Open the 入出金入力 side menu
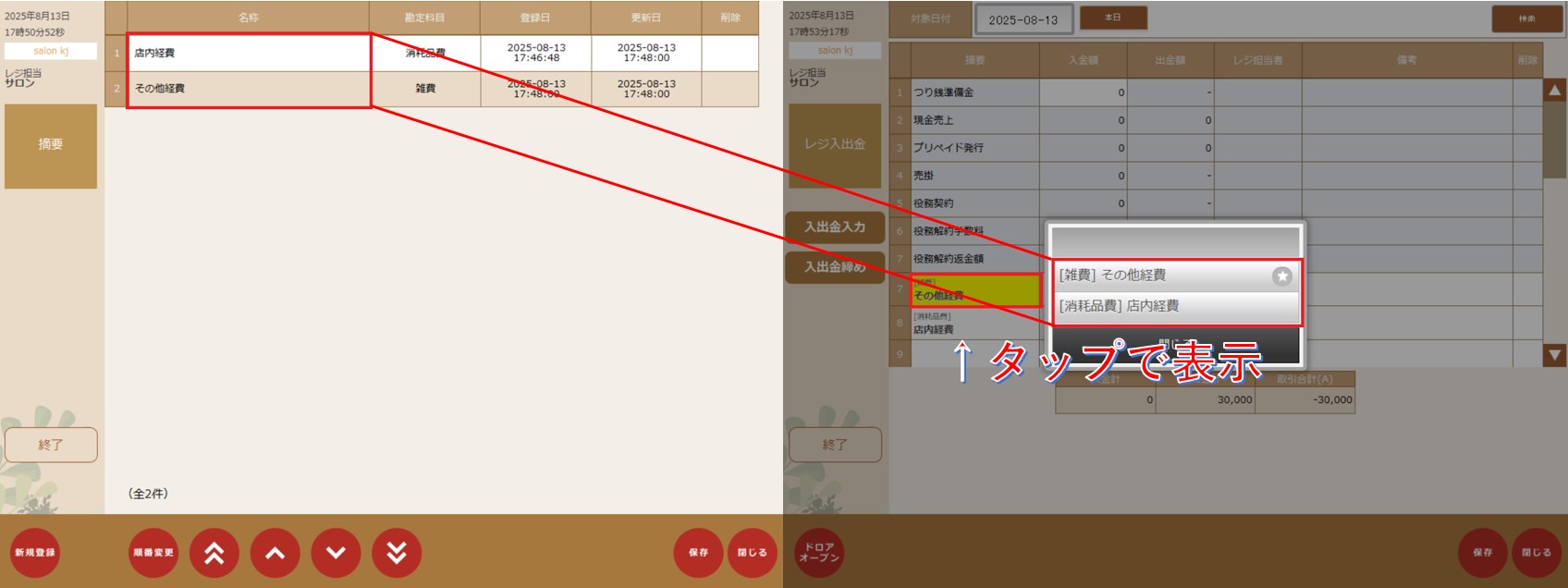The height and width of the screenshot is (588, 1568). point(835,227)
